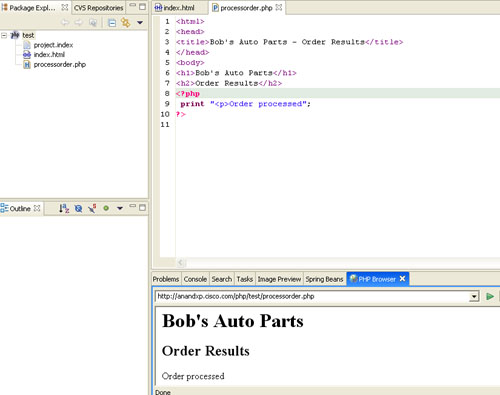The height and width of the screenshot is (395, 500).
Task: Click the project.index file icon
Action: (27, 45)
